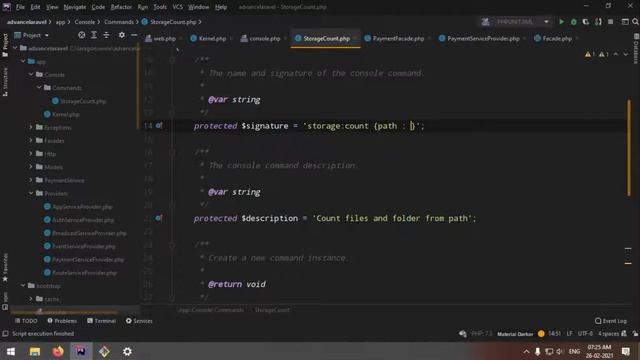Open Project panel settings gear
Viewport: 640px width, 360px height.
pos(122,35)
